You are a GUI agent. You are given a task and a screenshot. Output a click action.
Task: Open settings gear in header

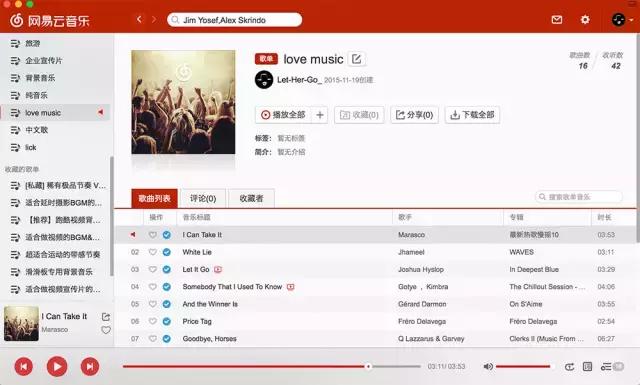(x=585, y=20)
